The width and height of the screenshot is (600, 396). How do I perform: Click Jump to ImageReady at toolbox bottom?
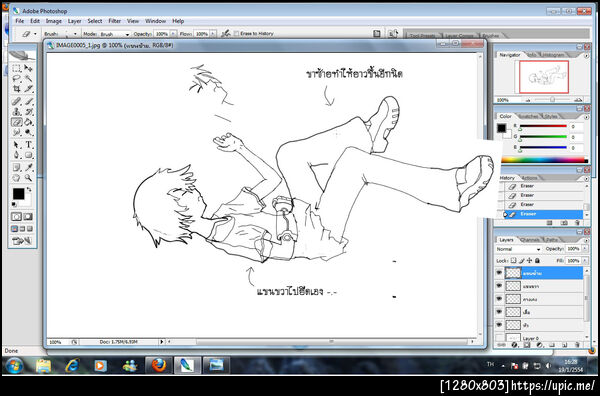[22, 241]
